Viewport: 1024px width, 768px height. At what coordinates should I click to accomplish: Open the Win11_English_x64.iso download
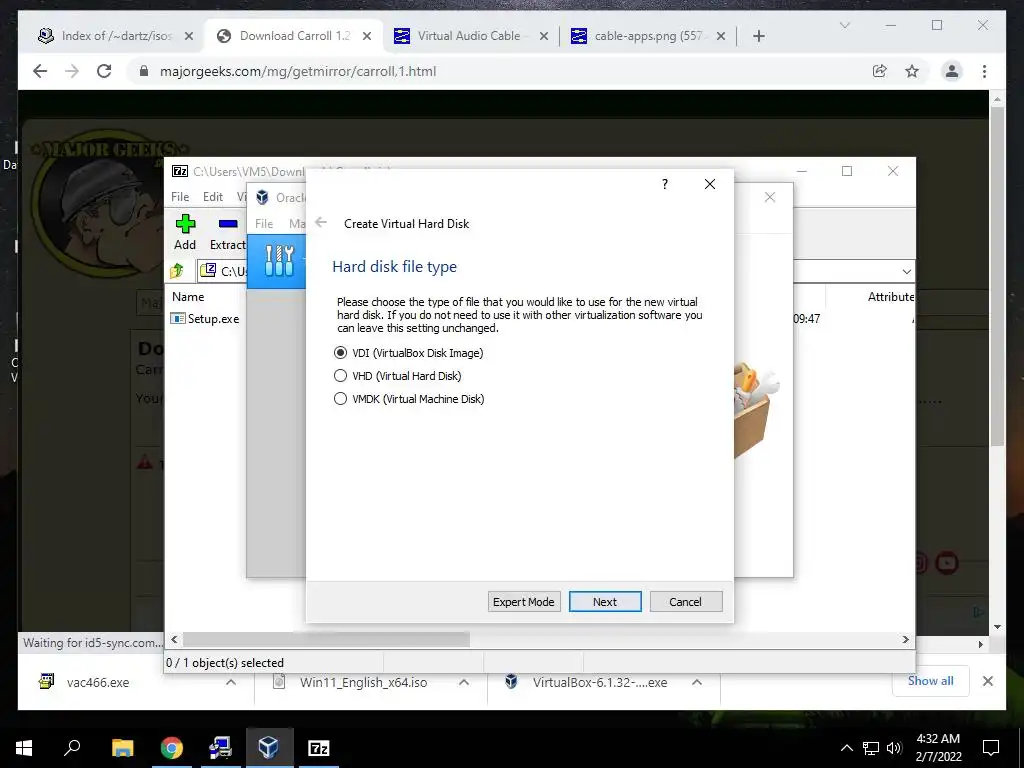(x=363, y=682)
